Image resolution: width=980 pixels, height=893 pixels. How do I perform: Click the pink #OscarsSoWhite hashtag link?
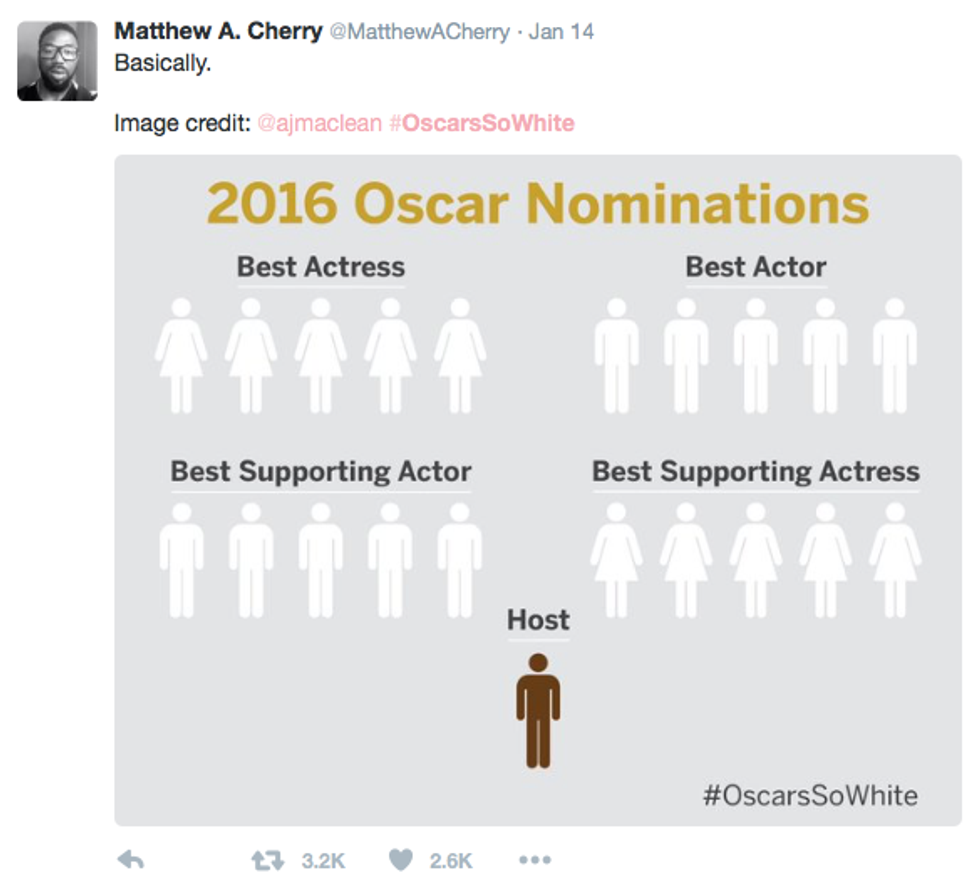point(482,123)
